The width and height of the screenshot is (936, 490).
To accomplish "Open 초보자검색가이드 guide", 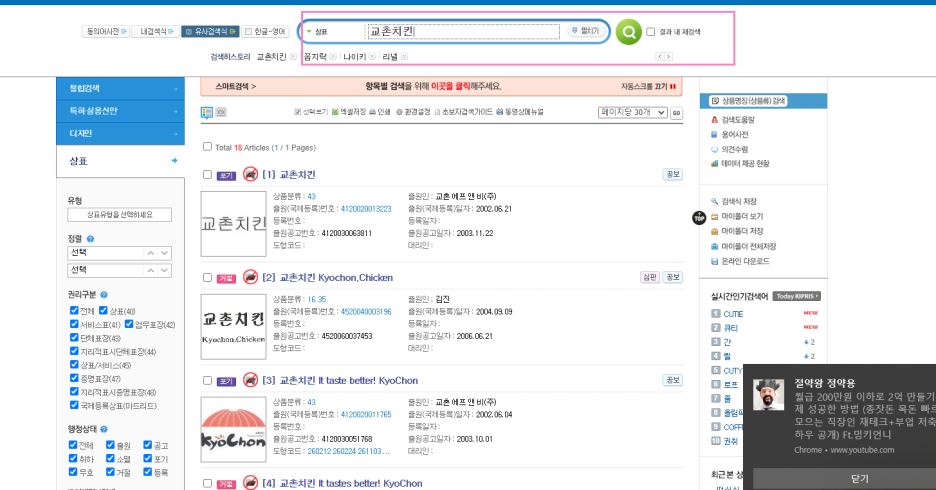I will pos(463,112).
